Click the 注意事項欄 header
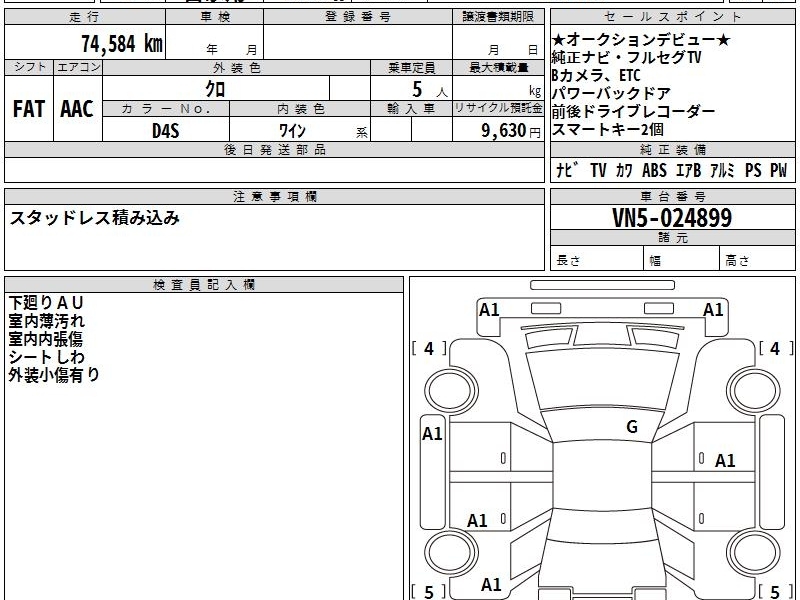800x600 pixels. click(x=274, y=196)
